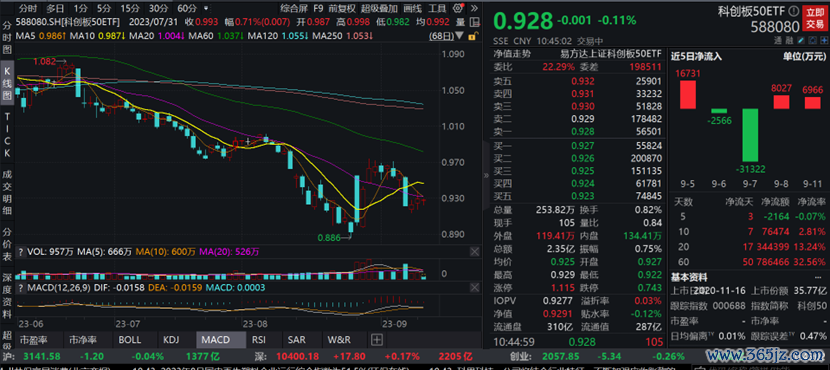This screenshot has height=370, width=830.
Task: Click the info icon beside 科创板50ETF
Action: (x=794, y=11)
